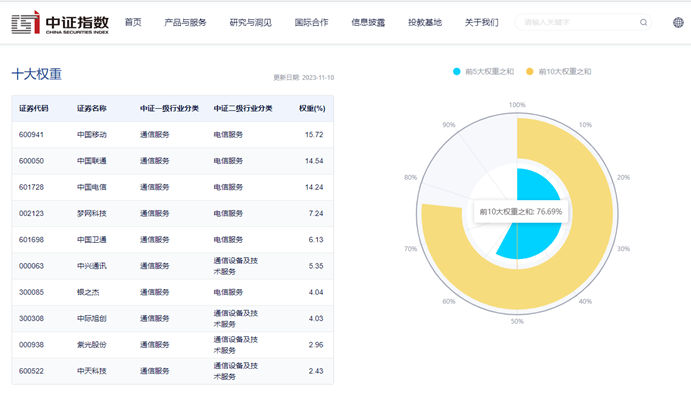Select the 中兴通讯 name cell
The width and height of the screenshot is (691, 394).
[x=92, y=266]
